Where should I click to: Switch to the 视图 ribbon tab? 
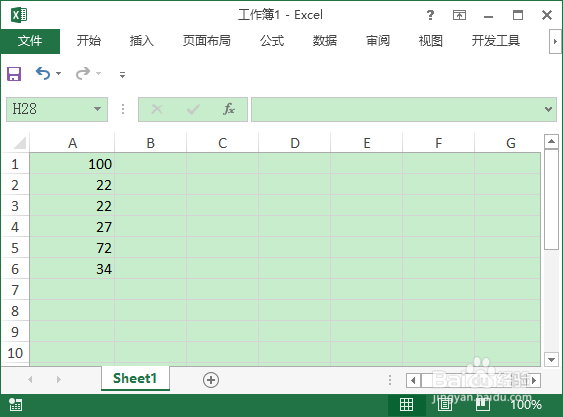[431, 41]
